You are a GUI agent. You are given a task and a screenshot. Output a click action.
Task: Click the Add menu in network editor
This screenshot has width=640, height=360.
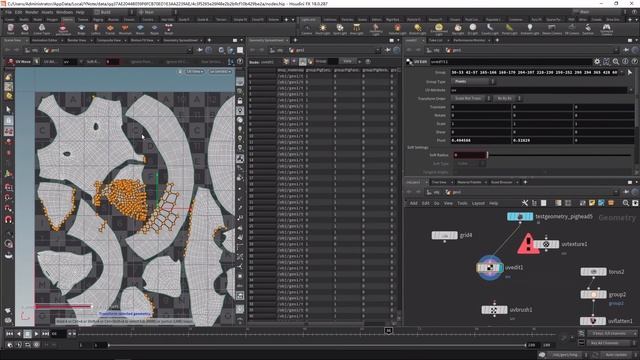point(413,203)
